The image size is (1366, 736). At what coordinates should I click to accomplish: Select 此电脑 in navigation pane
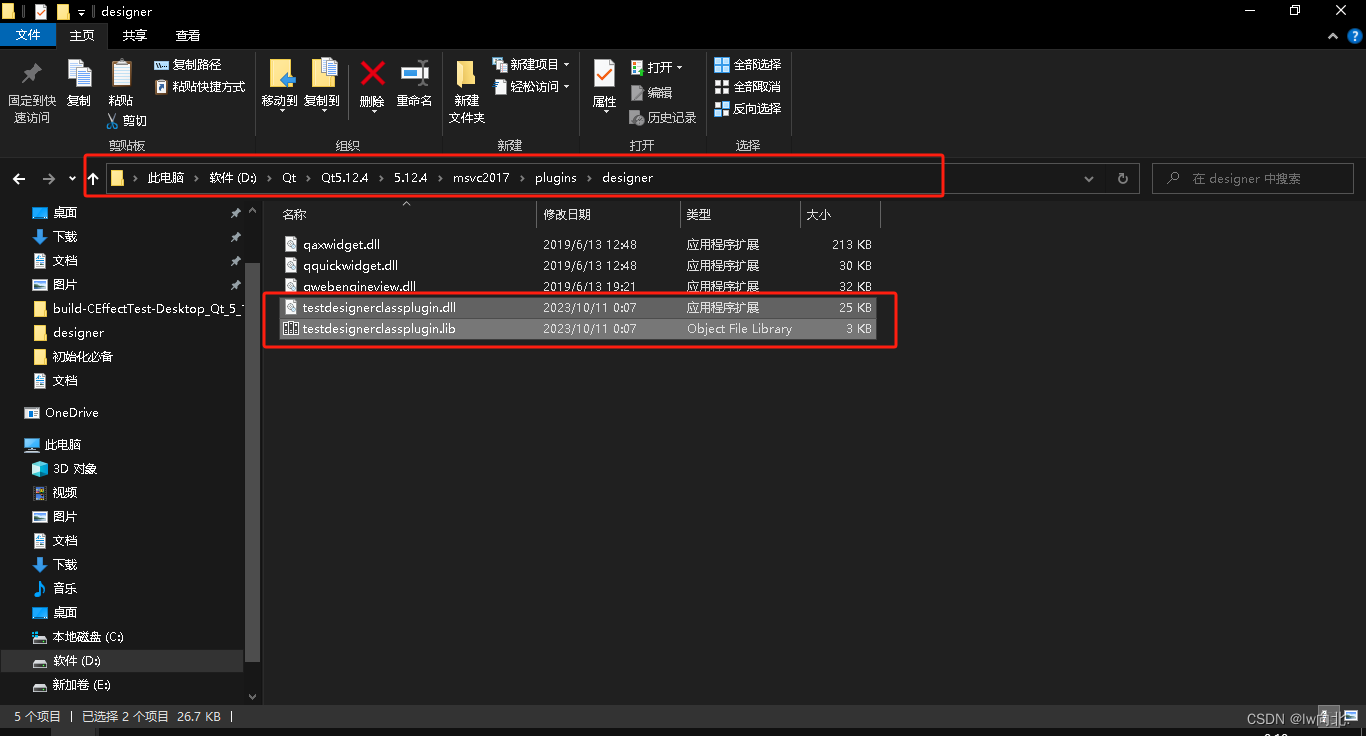[63, 445]
